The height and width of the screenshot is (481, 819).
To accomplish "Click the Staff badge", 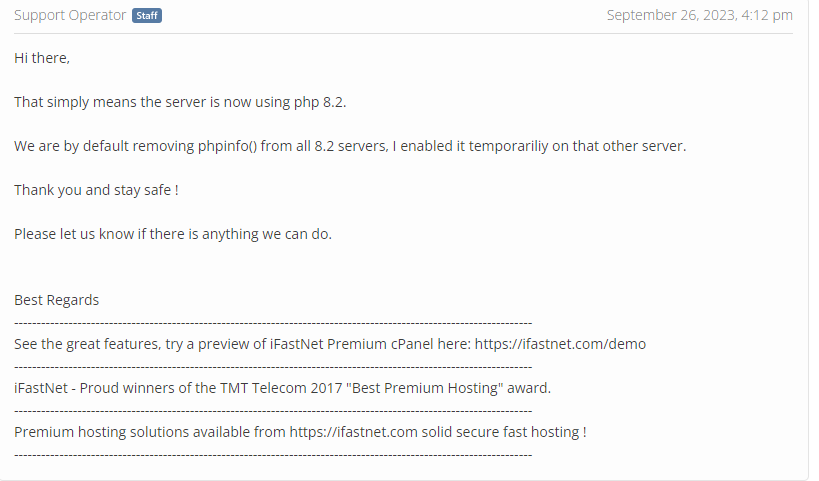I will (x=147, y=16).
